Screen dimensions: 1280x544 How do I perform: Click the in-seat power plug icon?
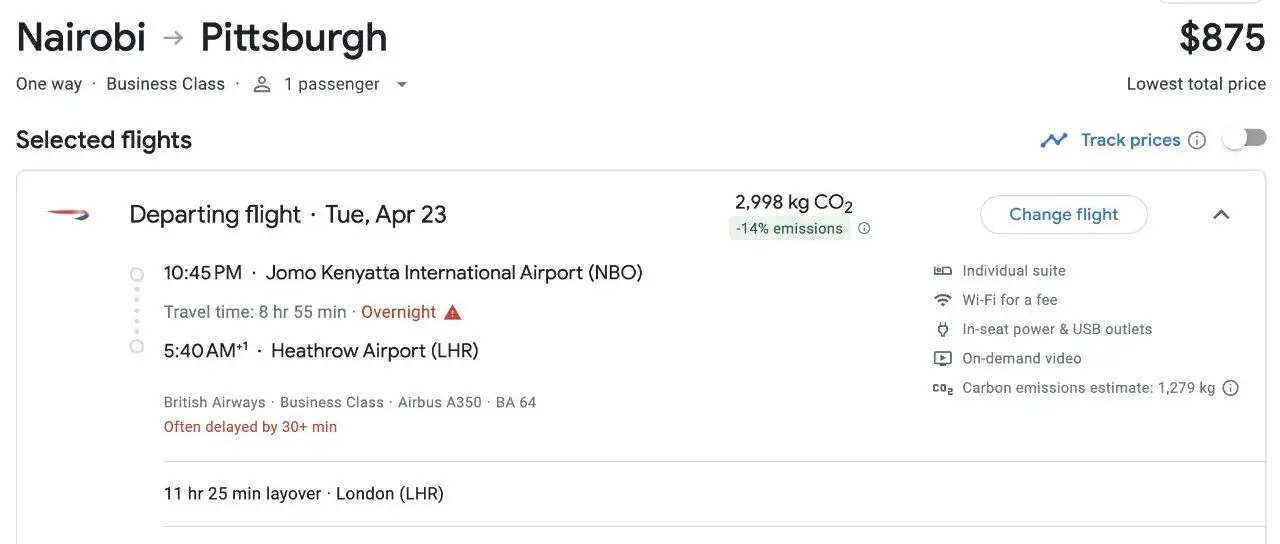942,329
